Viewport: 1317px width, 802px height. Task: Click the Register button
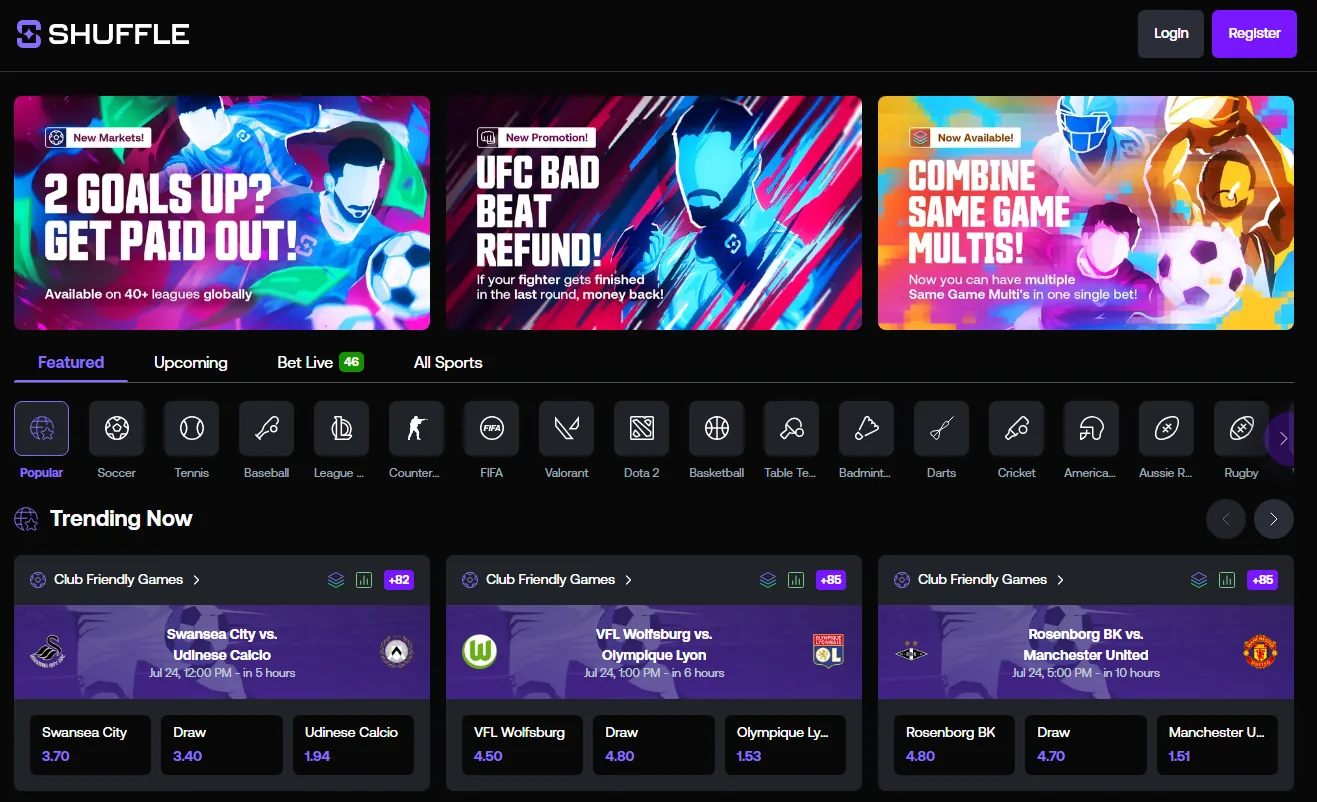(x=1254, y=34)
